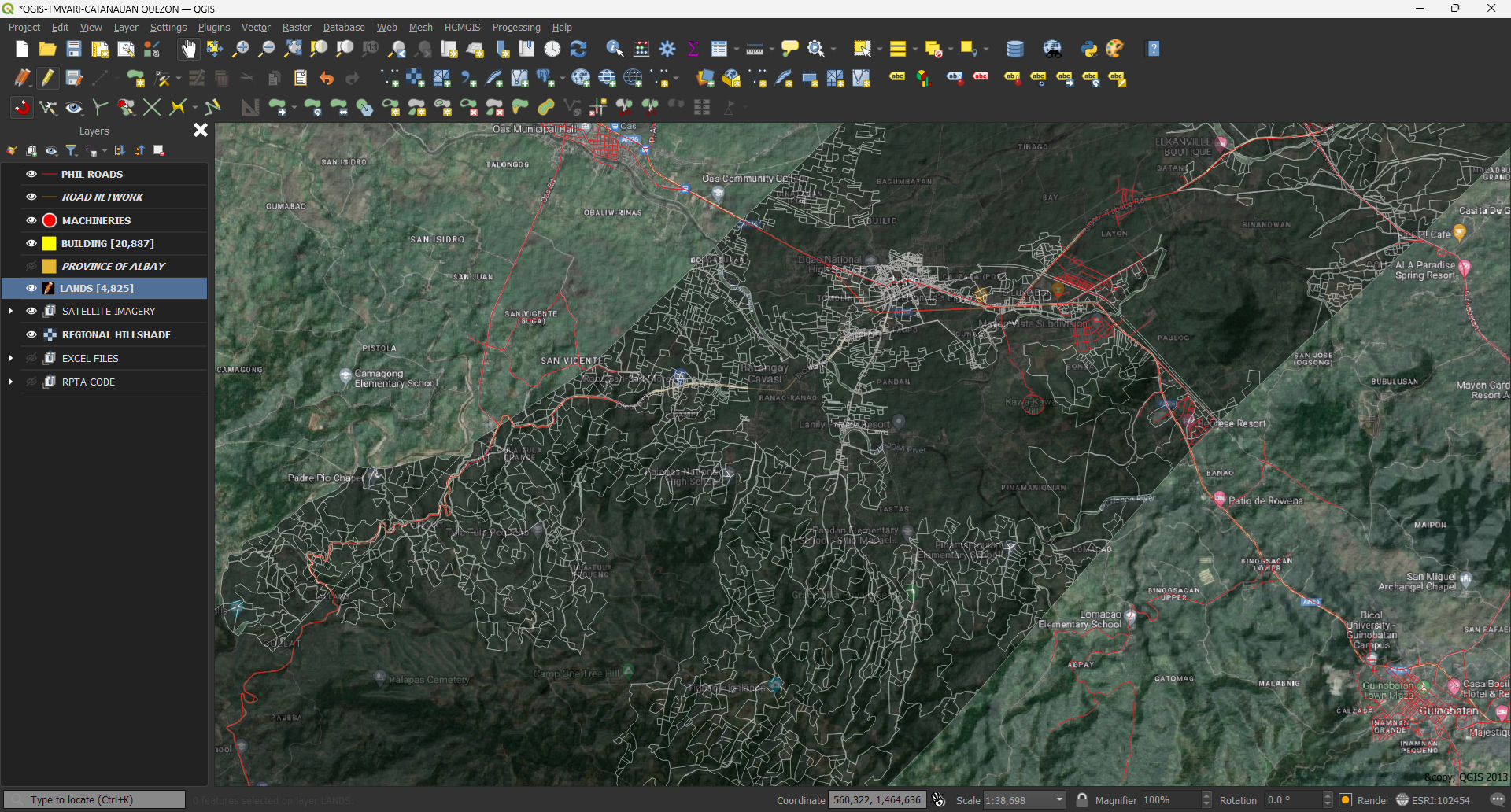Viewport: 1511px width, 812px height.
Task: Hide the BUILDING layer
Action: point(31,243)
